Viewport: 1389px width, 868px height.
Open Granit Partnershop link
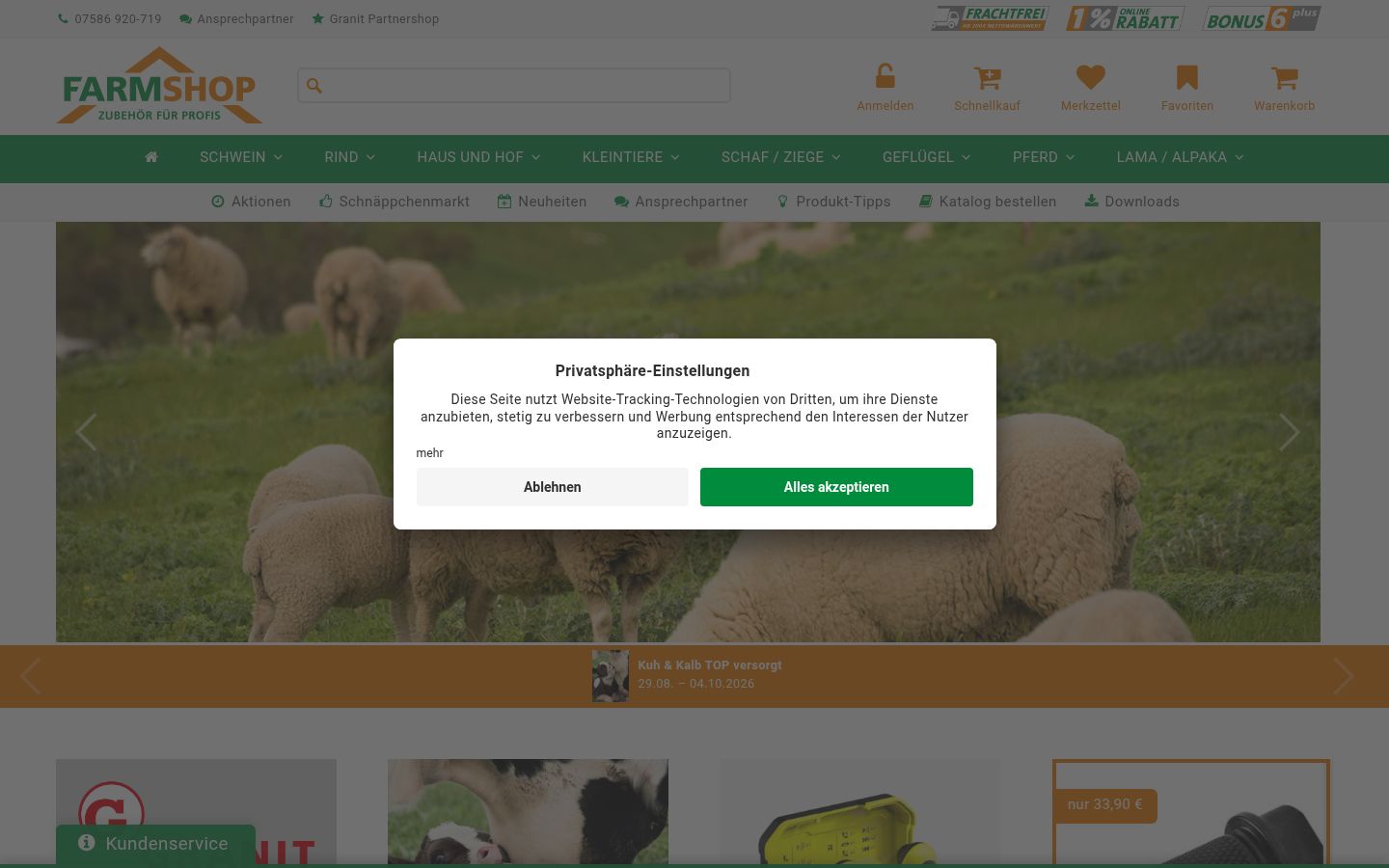point(375,18)
